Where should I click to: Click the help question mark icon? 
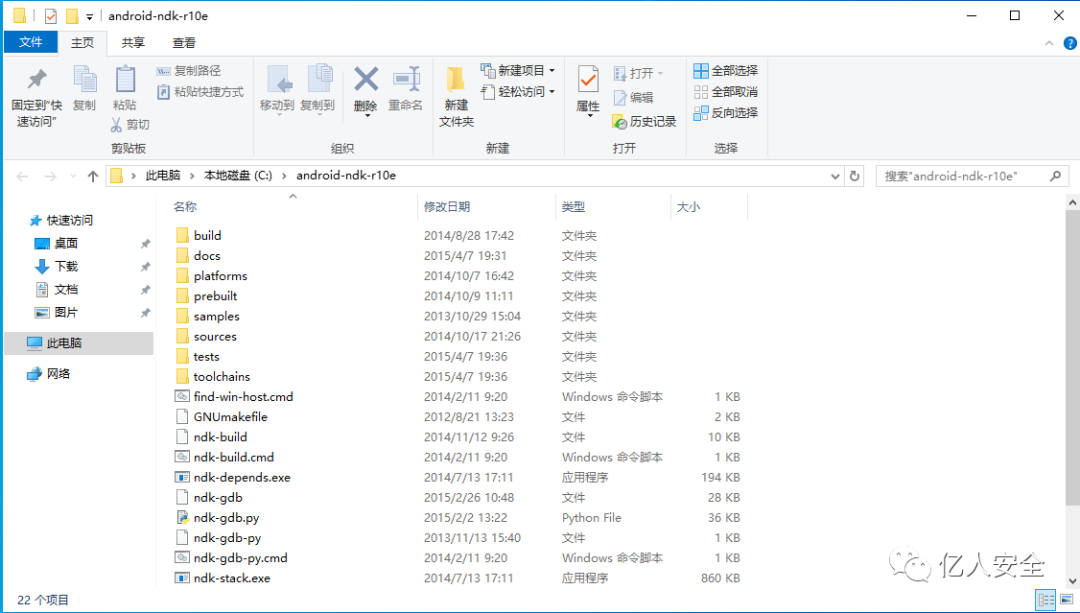click(1070, 42)
